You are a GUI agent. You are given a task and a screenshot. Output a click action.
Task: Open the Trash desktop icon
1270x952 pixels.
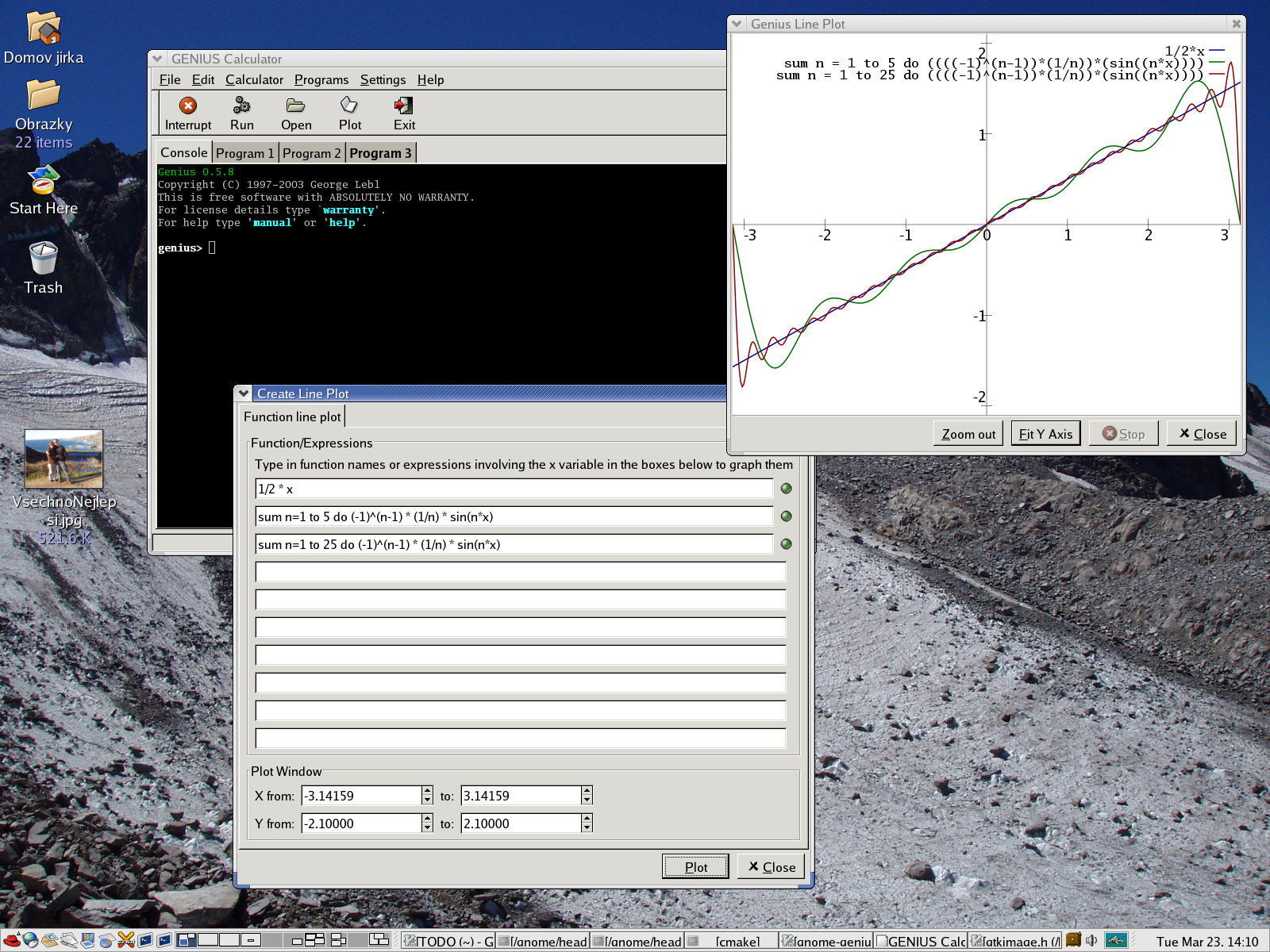click(x=43, y=259)
